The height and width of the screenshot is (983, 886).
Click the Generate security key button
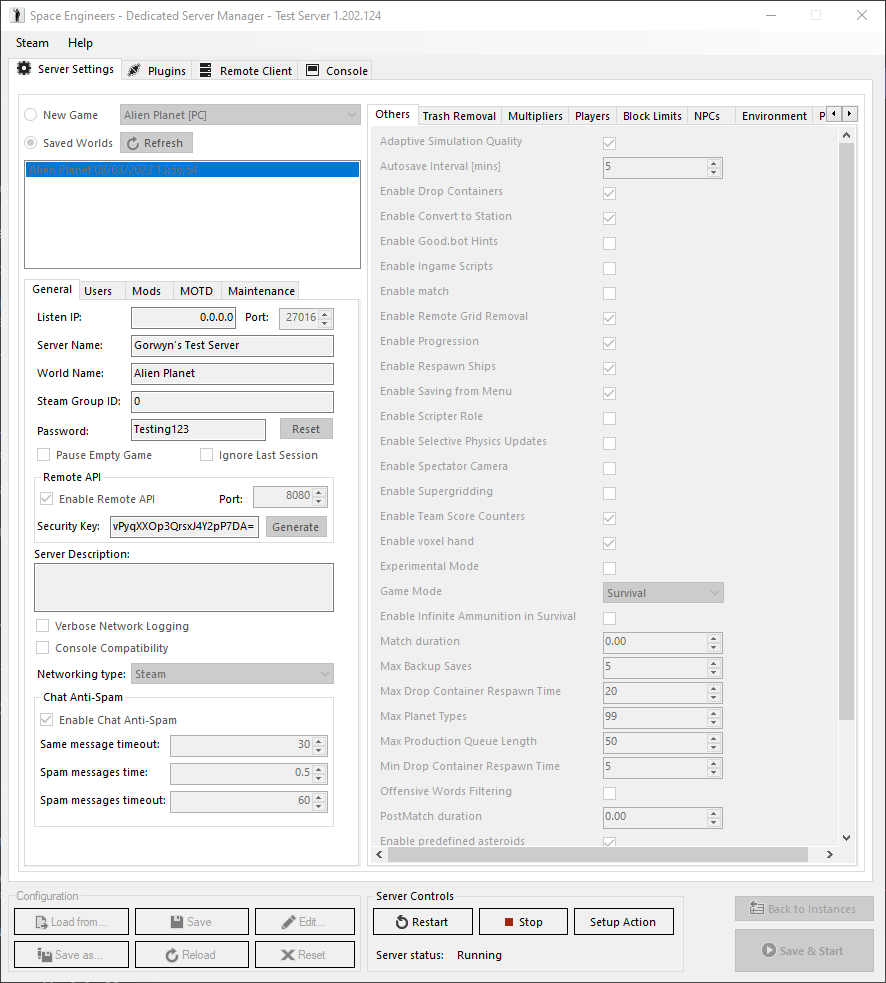pos(296,527)
